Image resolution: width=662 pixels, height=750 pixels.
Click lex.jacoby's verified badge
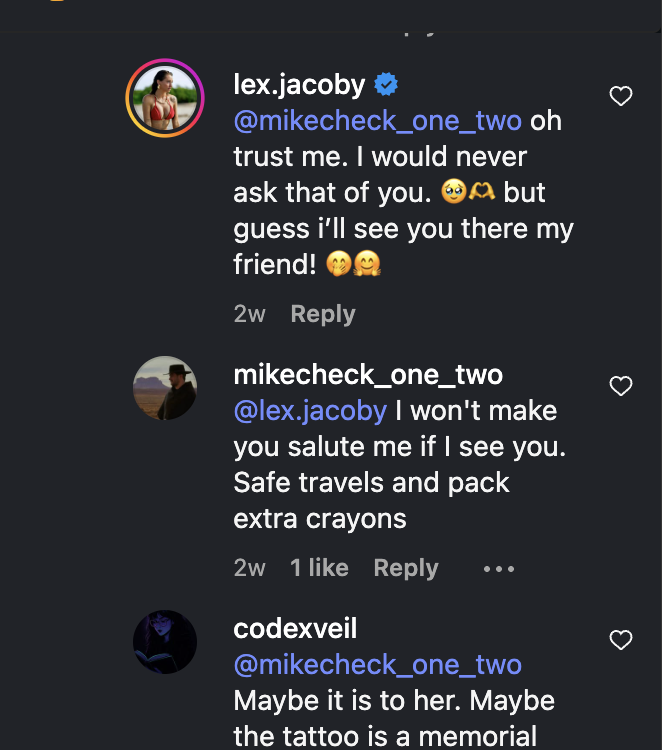386,84
